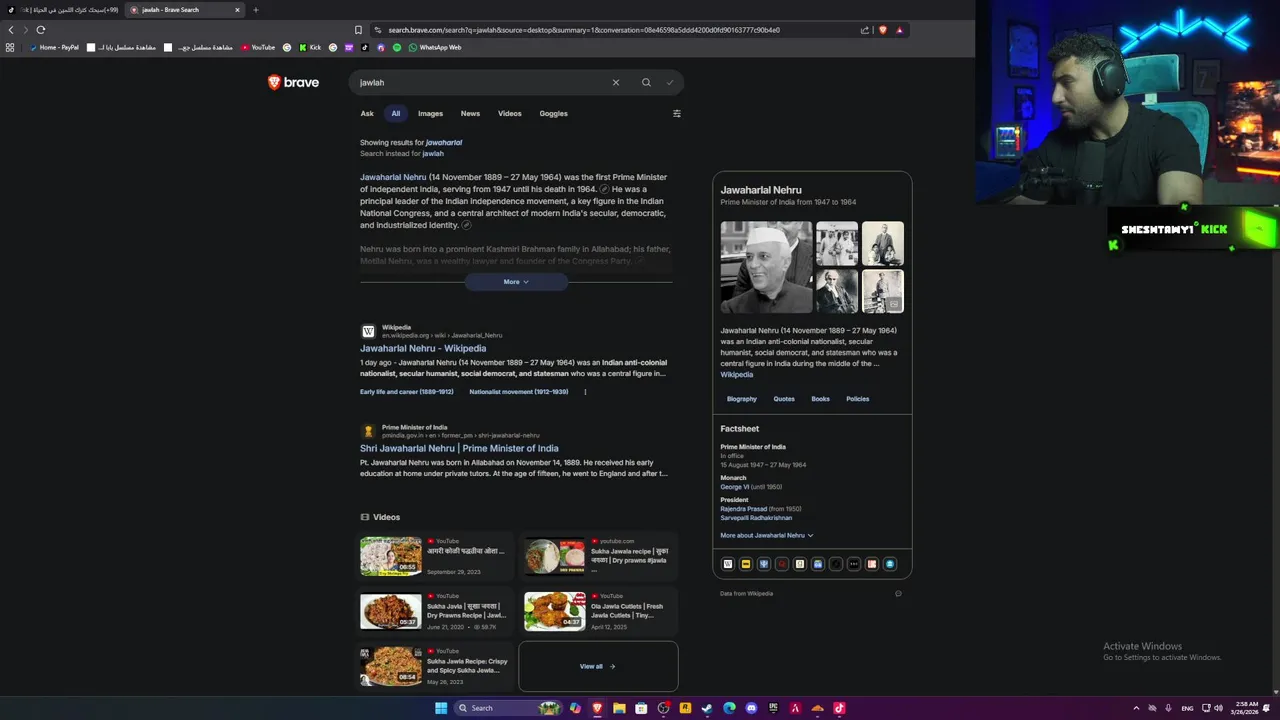Image resolution: width=1280 pixels, height=720 pixels.
Task: Clear the search query with the X icon
Action: [616, 83]
